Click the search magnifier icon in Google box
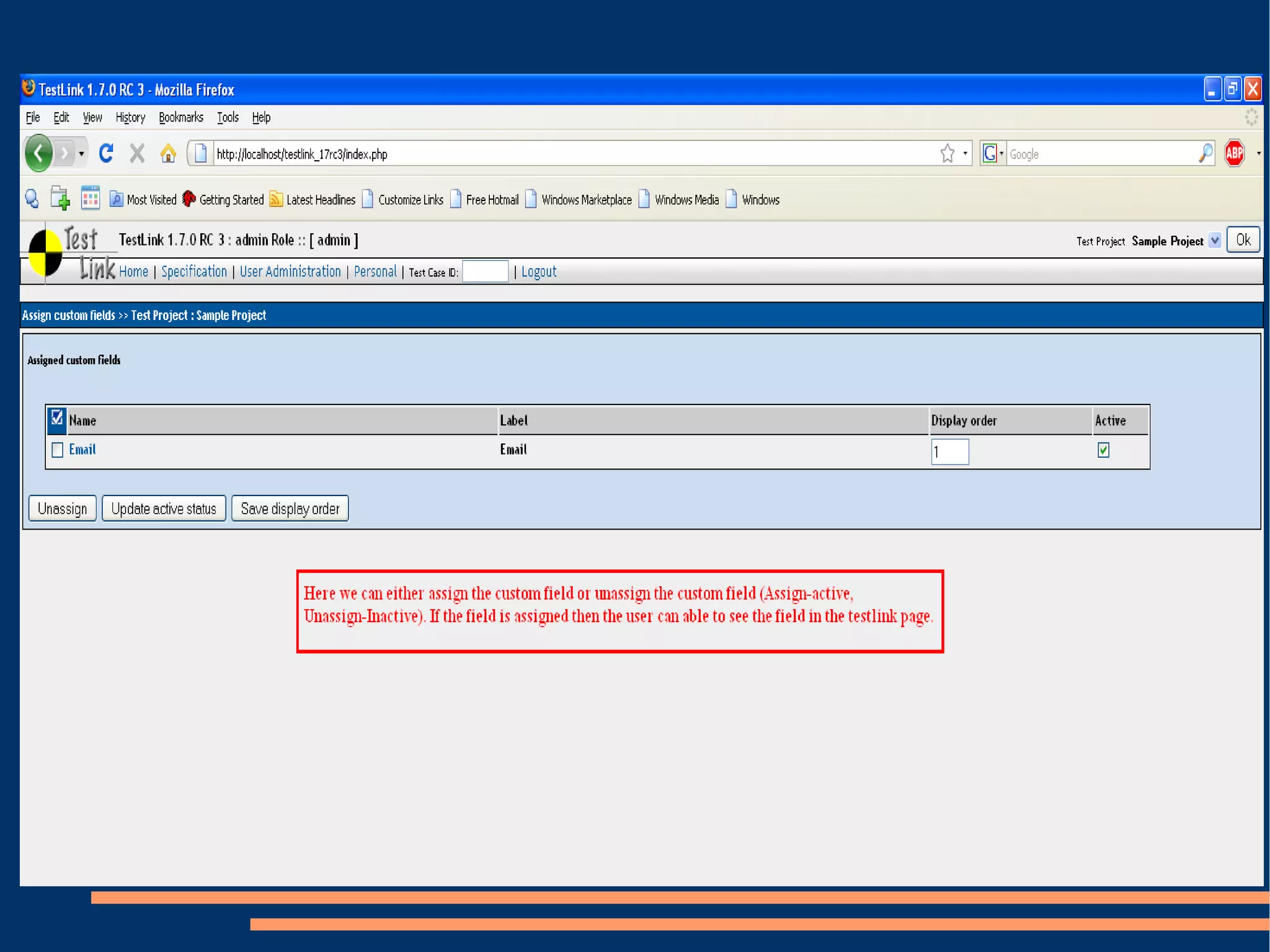This screenshot has width=1270, height=952. pyautogui.click(x=1206, y=153)
